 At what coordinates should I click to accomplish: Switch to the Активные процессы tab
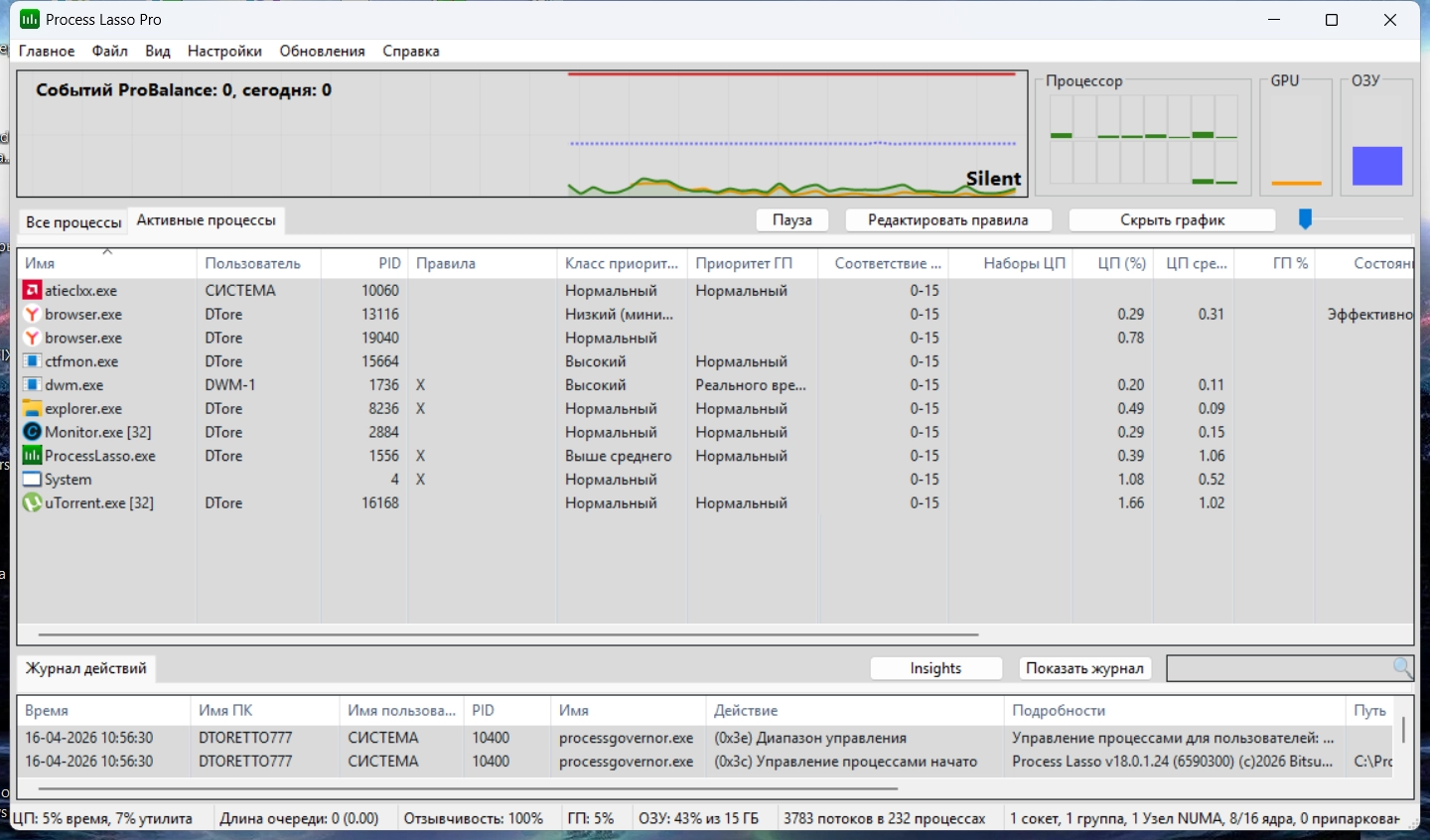click(x=207, y=220)
